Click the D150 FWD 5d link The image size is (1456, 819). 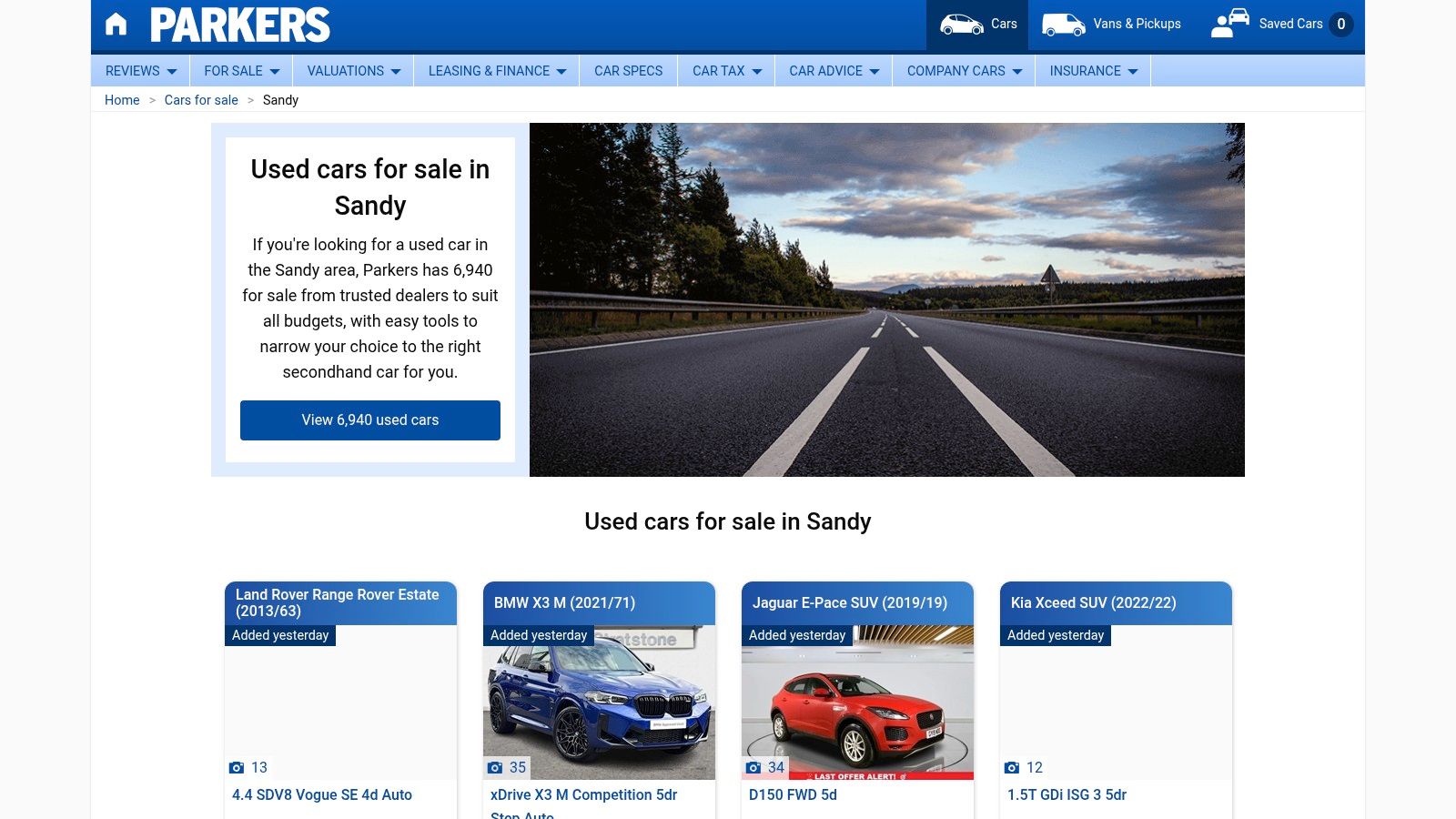pyautogui.click(x=793, y=794)
